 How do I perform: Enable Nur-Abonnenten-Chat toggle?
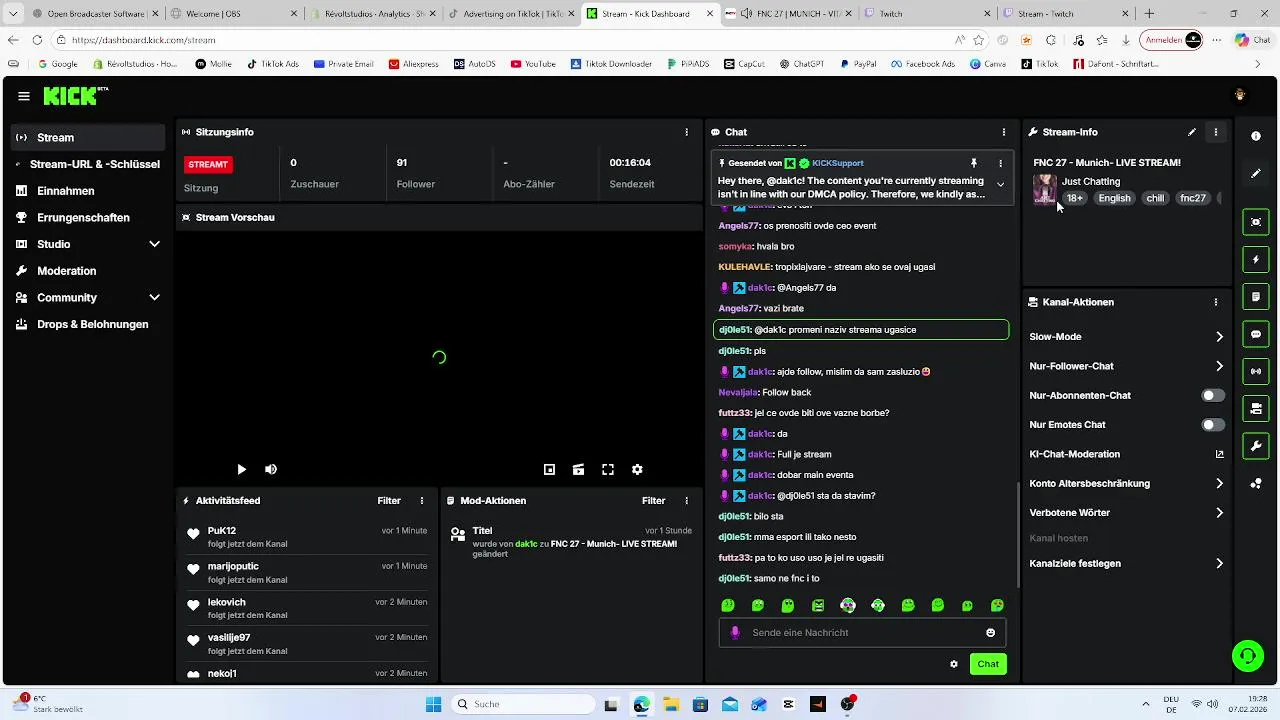click(x=1212, y=396)
